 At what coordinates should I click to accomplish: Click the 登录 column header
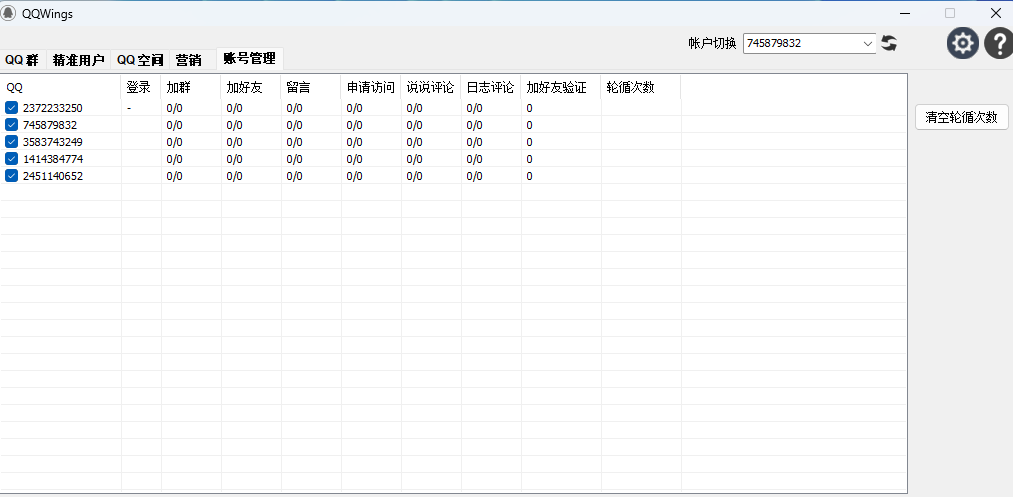coord(139,87)
